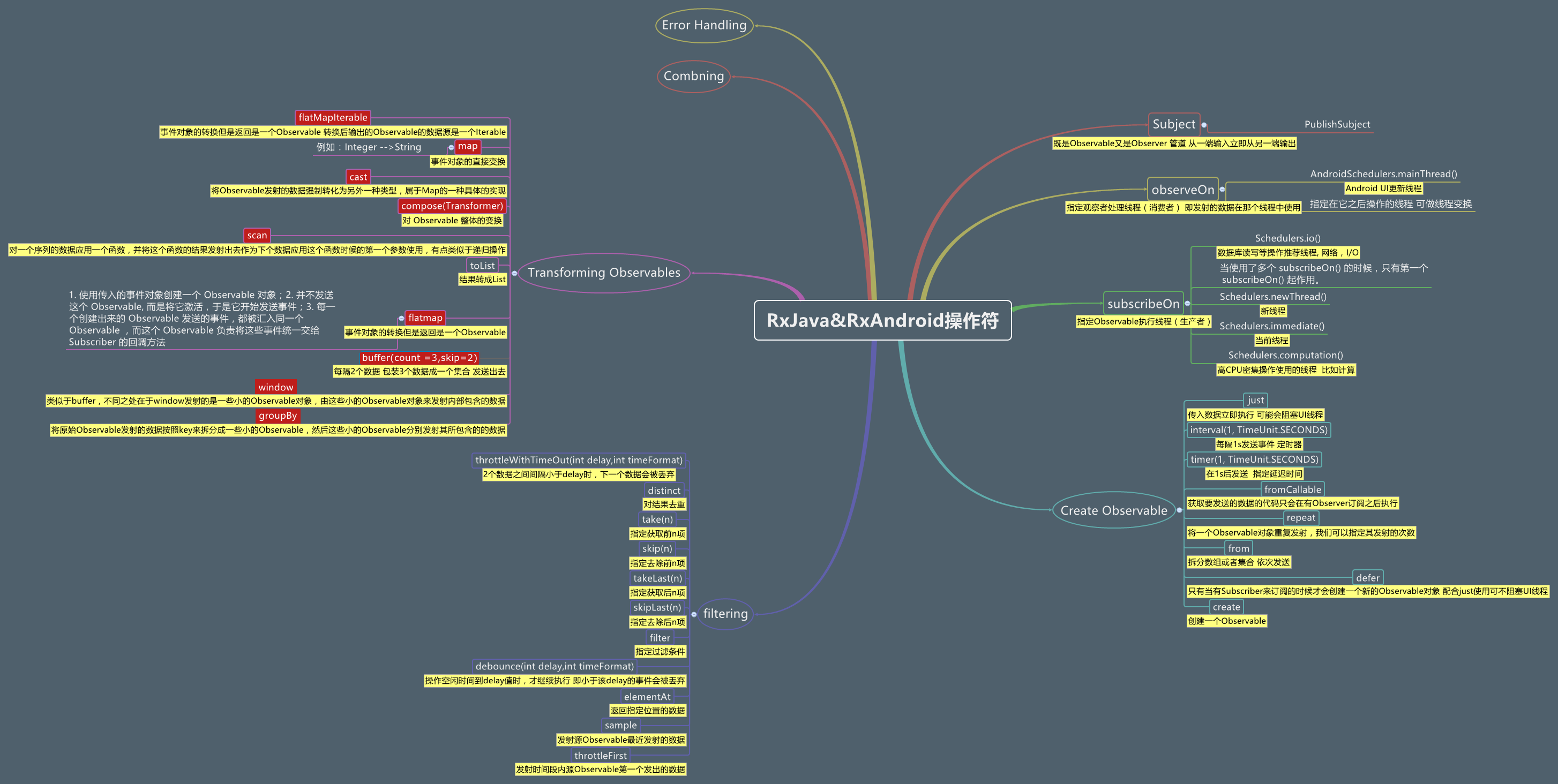Click the '当前线程' yellow note
The width and height of the screenshot is (1558, 784).
coord(1271,341)
